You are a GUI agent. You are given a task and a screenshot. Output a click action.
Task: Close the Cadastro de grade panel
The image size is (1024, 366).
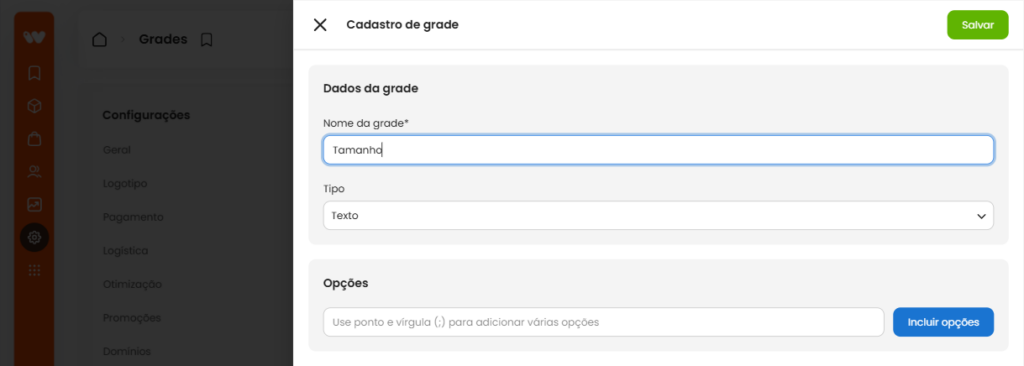[x=320, y=25]
